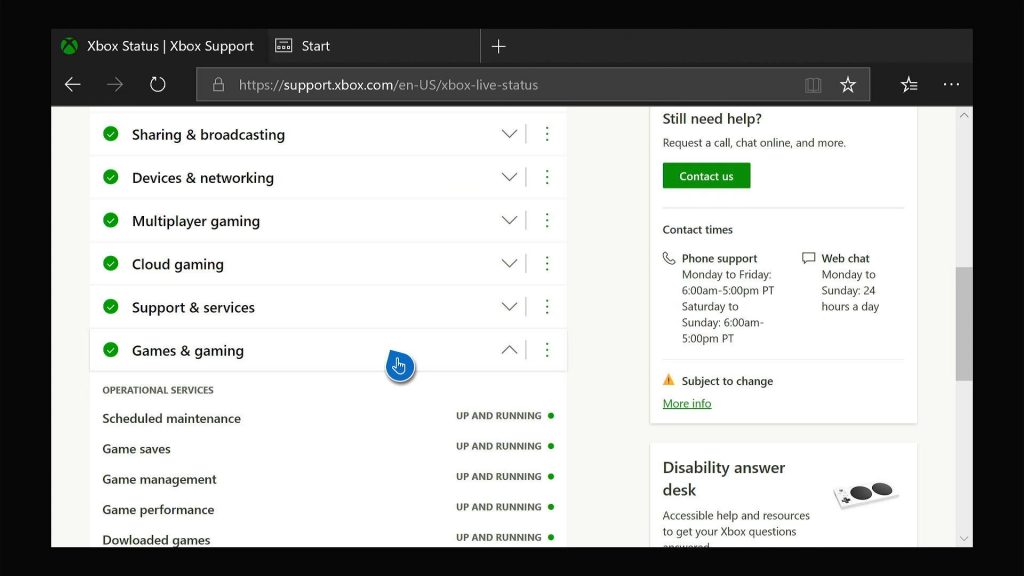Click the Game saves service row
Image resolution: width=1024 pixels, height=576 pixels.
(x=328, y=448)
